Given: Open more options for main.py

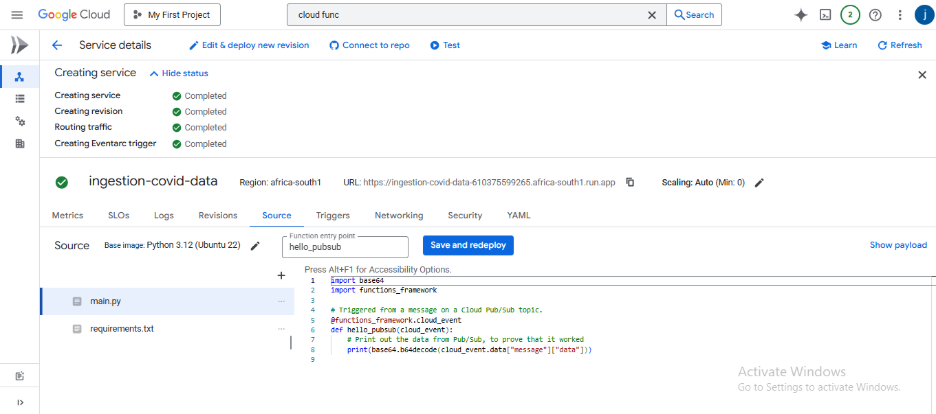Looking at the screenshot, I should pyautogui.click(x=281, y=302).
